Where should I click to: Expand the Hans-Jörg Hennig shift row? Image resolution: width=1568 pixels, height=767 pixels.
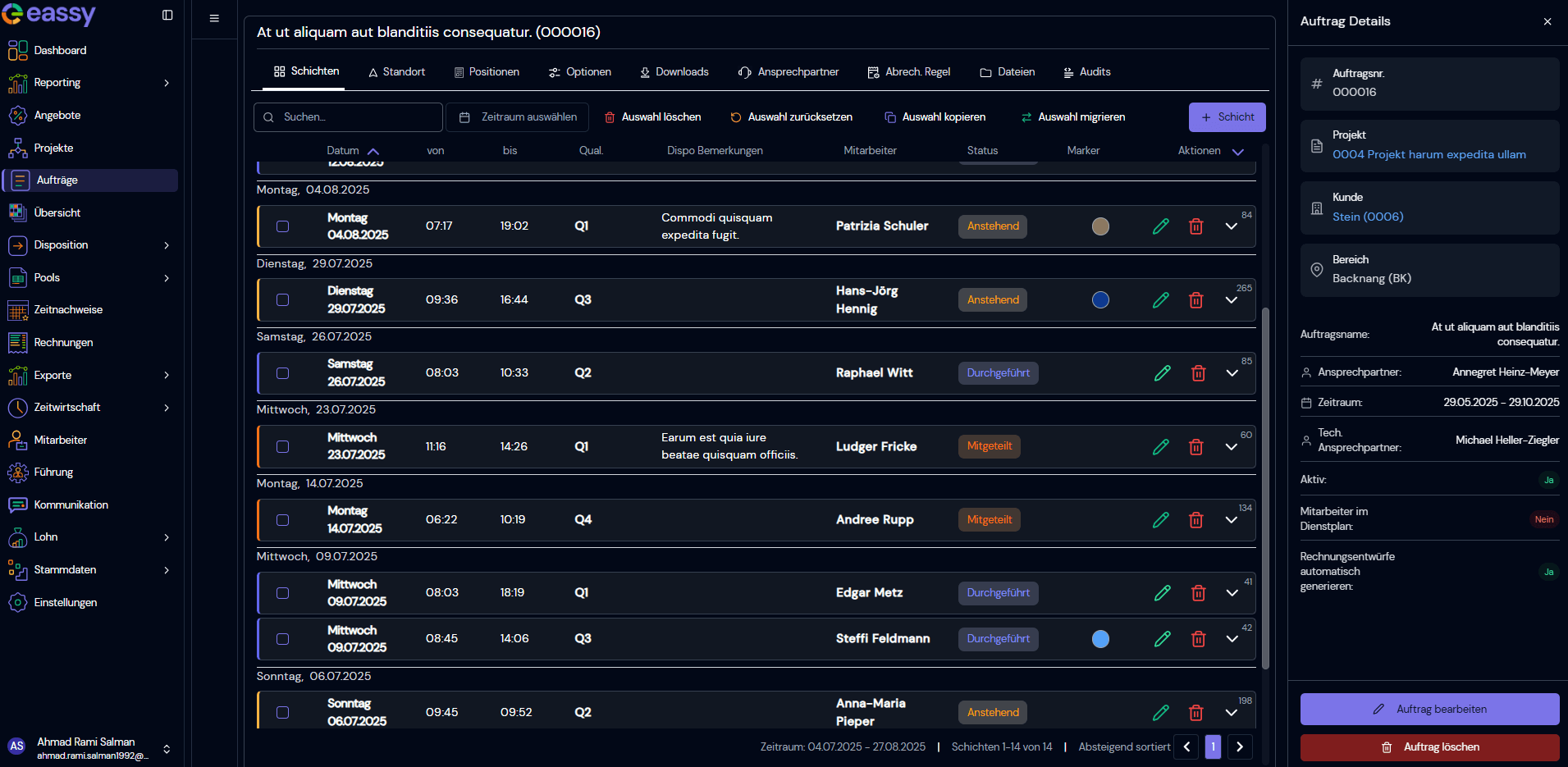pos(1231,300)
